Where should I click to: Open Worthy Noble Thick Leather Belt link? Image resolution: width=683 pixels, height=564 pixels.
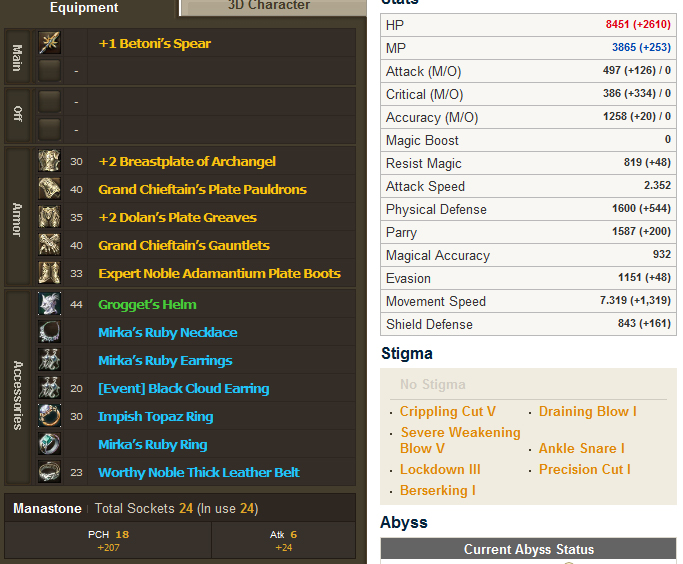pyautogui.click(x=199, y=473)
